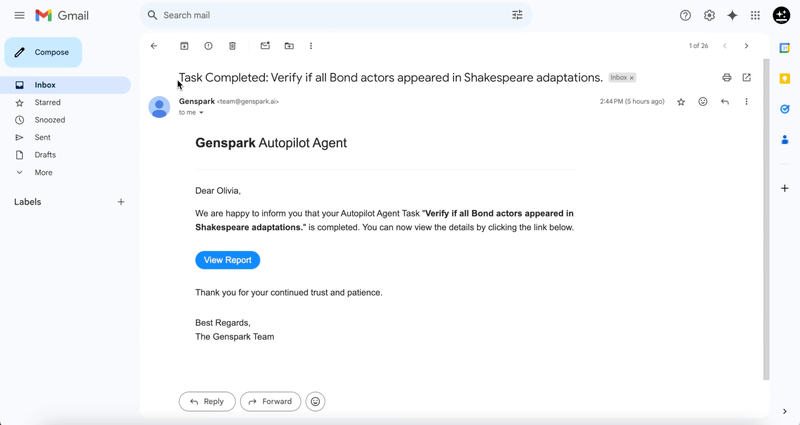The width and height of the screenshot is (800, 425).
Task: Click in the Search mail field
Action: pos(334,15)
